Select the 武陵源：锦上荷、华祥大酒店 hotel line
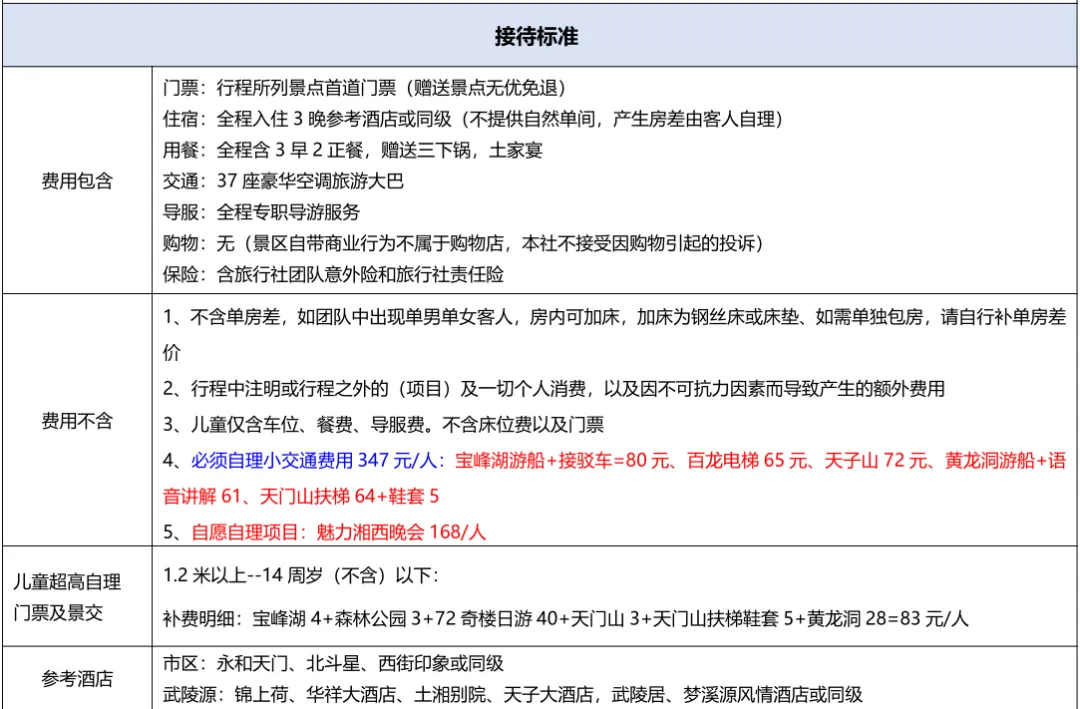Viewport: 1080px width, 709px height. (x=512, y=694)
